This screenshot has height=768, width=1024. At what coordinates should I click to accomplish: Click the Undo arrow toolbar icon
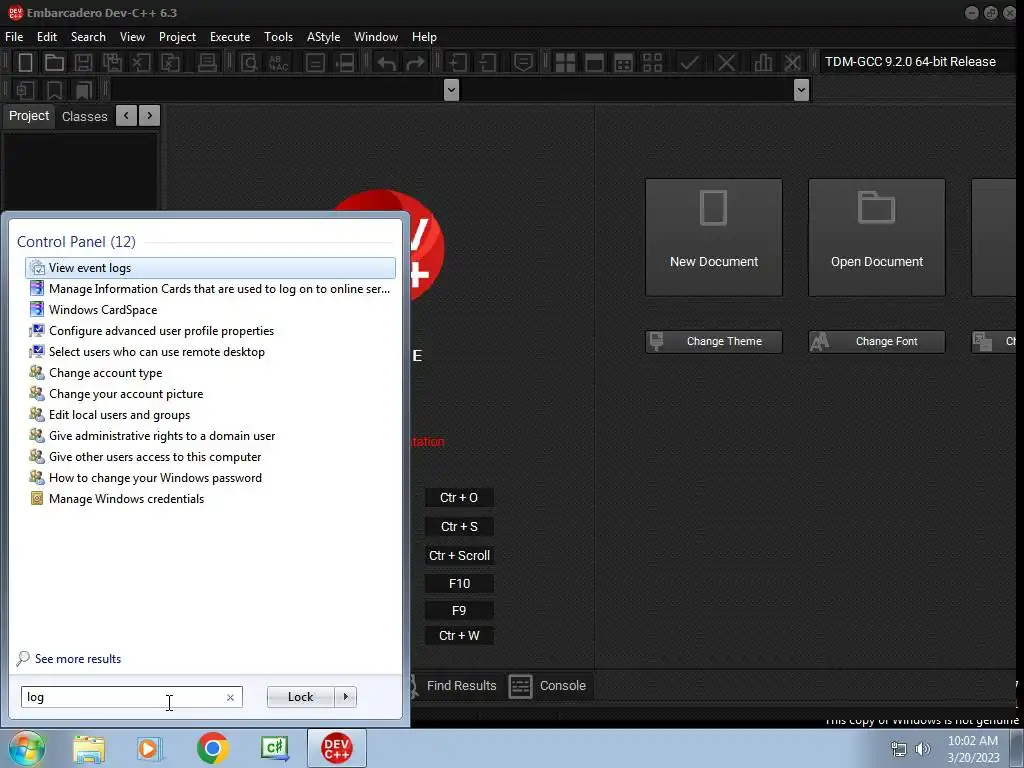(x=387, y=62)
